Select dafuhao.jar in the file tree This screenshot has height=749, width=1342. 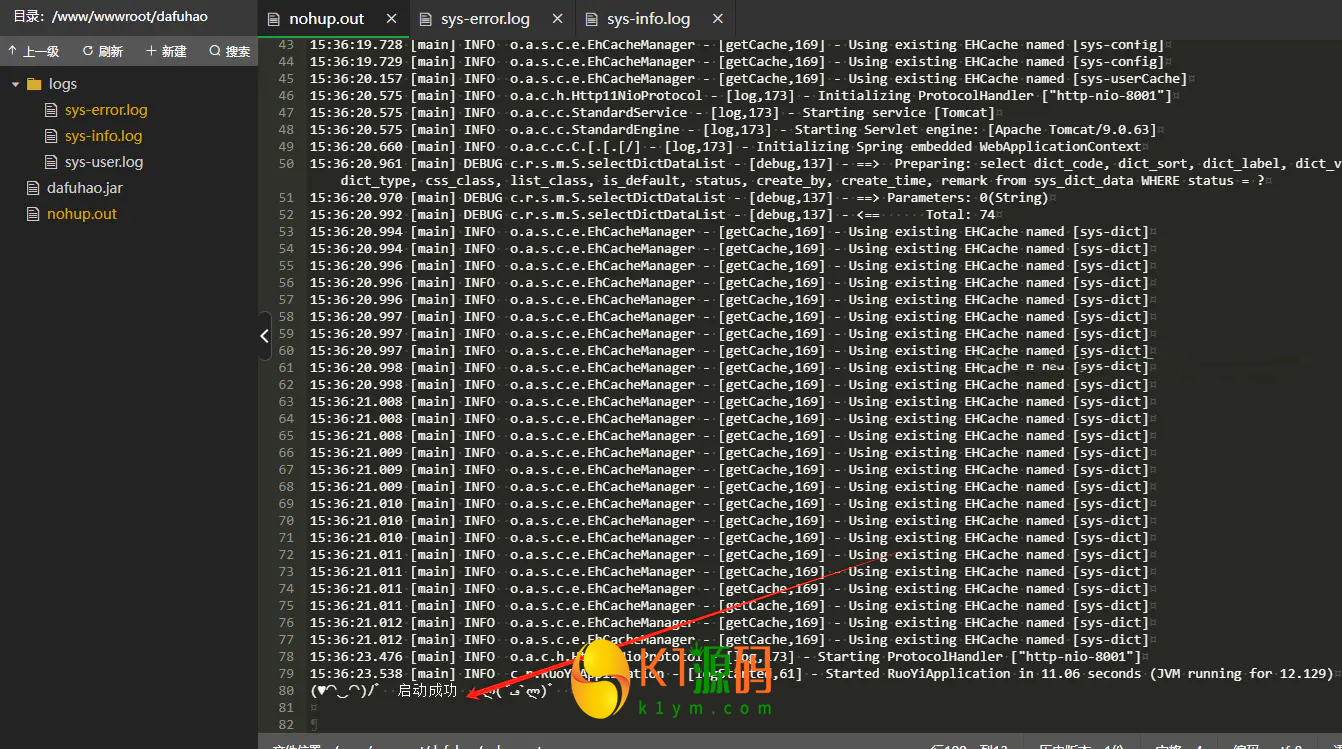click(85, 188)
